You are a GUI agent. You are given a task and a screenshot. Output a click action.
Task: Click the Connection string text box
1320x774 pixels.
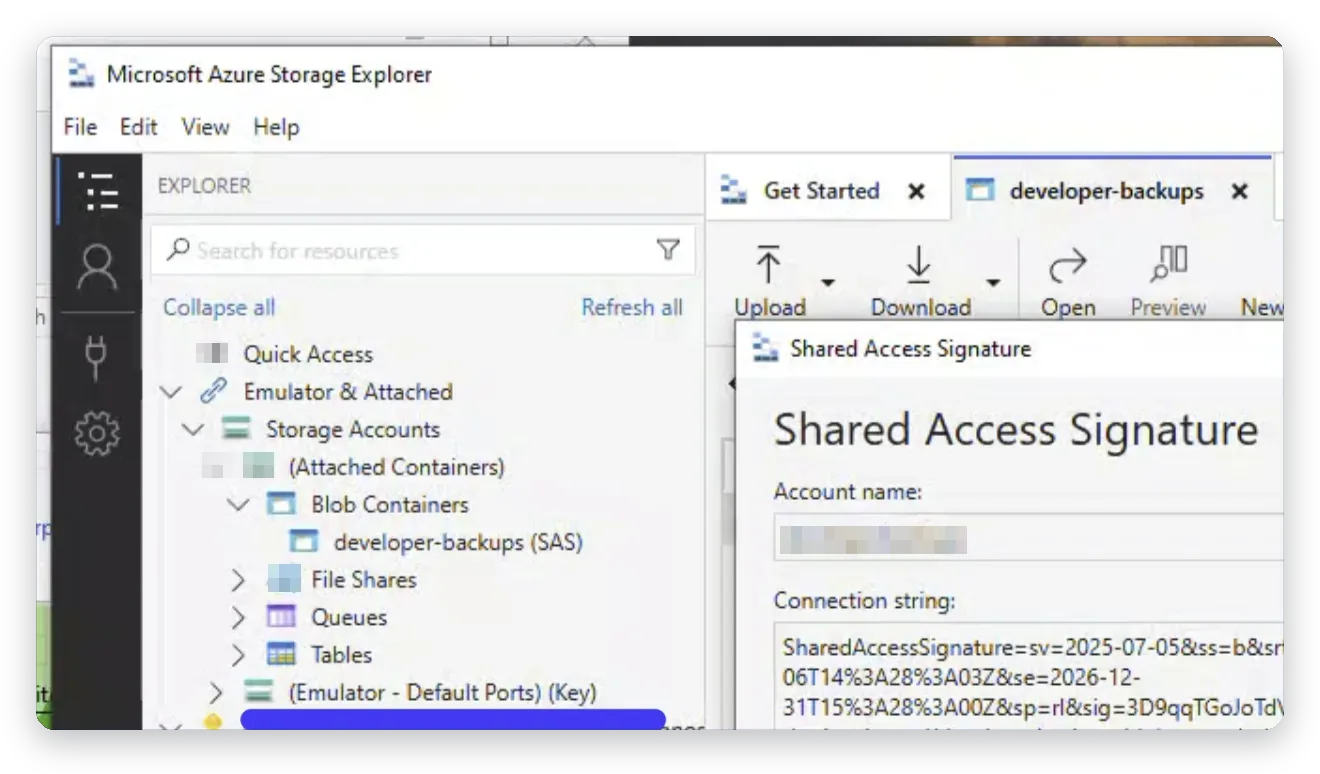[x=1028, y=676]
